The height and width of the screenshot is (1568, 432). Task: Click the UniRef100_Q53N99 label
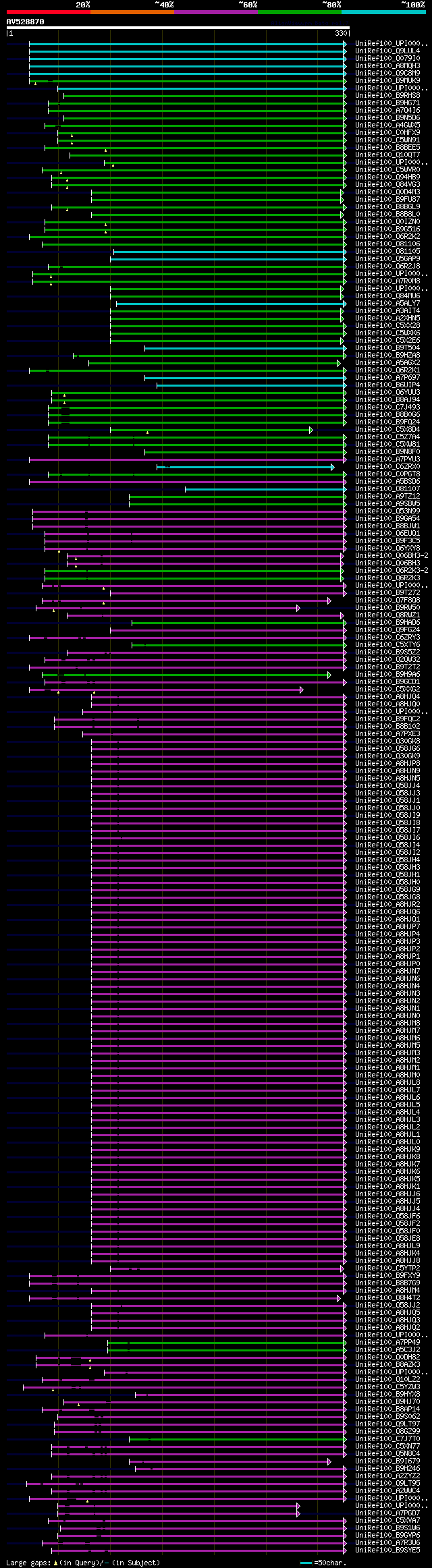(x=387, y=511)
